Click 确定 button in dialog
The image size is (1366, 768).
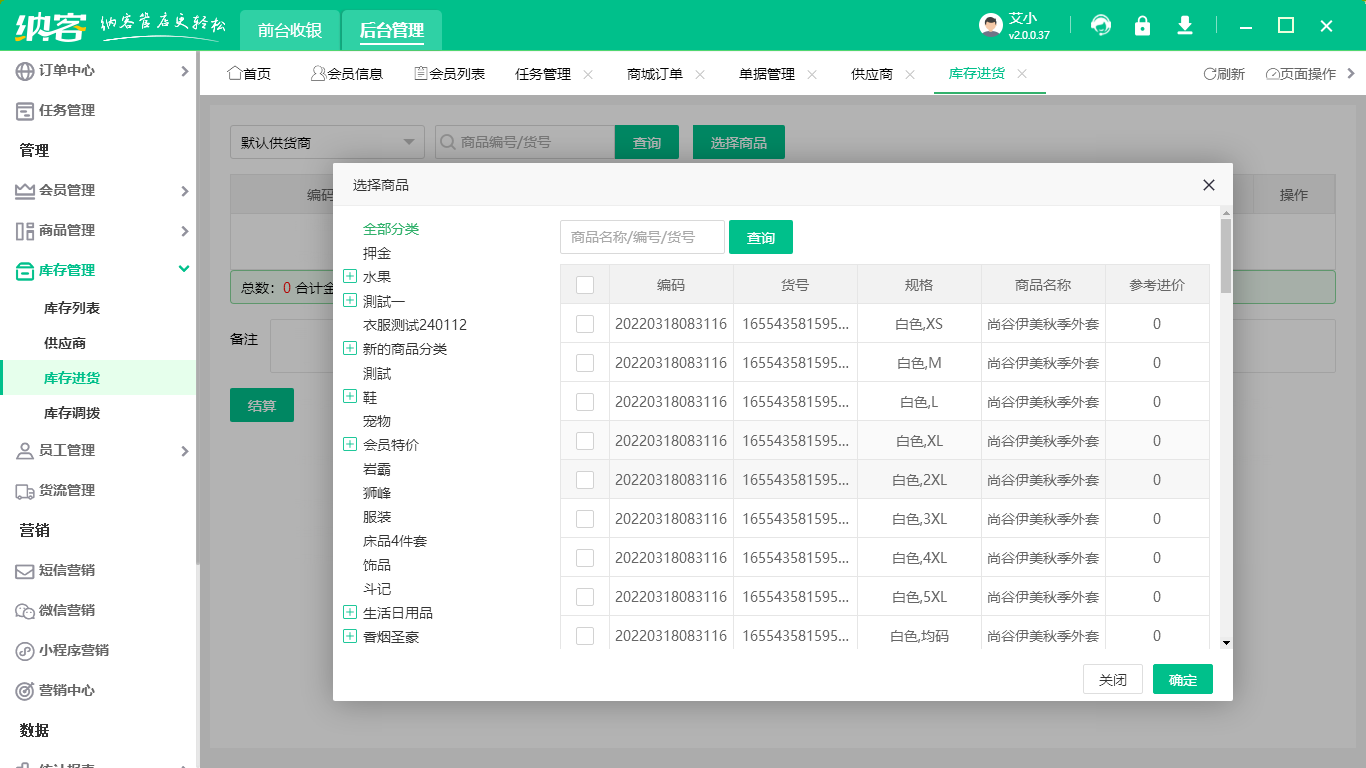(x=1183, y=680)
